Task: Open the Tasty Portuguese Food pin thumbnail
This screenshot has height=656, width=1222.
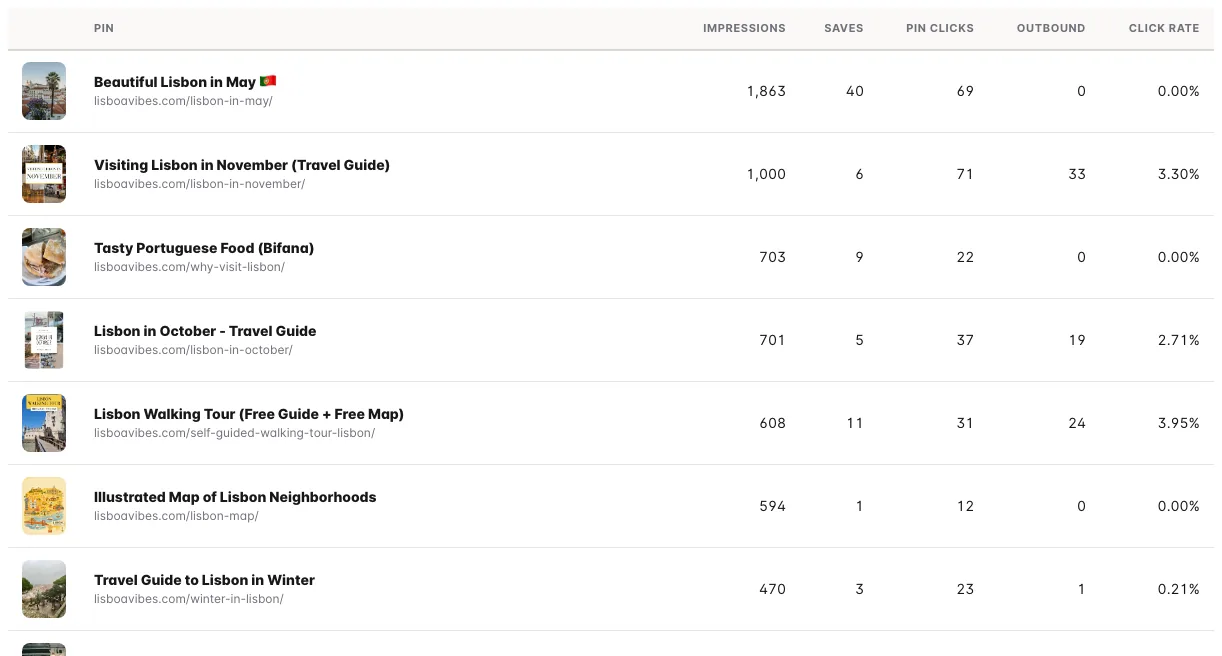Action: (x=44, y=257)
